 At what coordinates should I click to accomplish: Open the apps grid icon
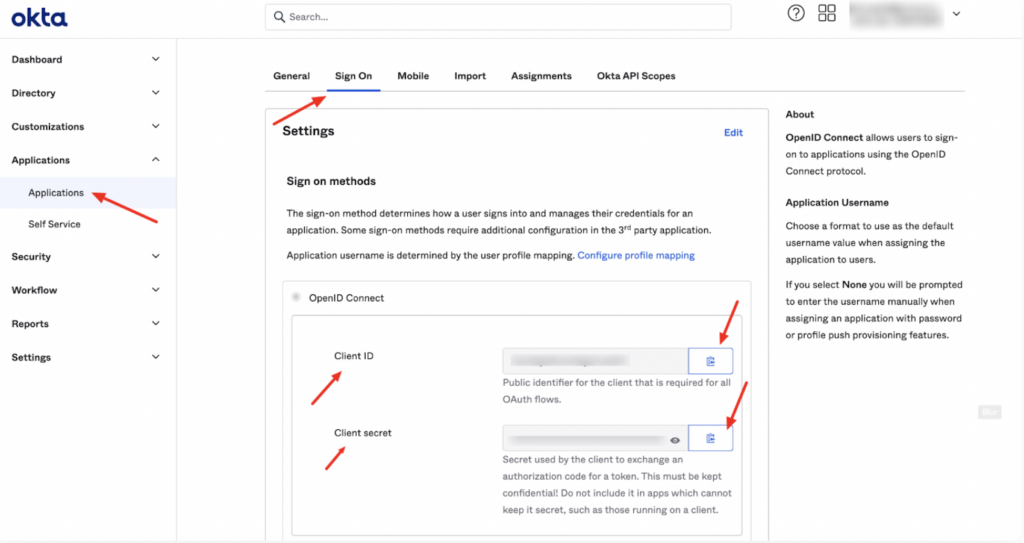point(827,13)
